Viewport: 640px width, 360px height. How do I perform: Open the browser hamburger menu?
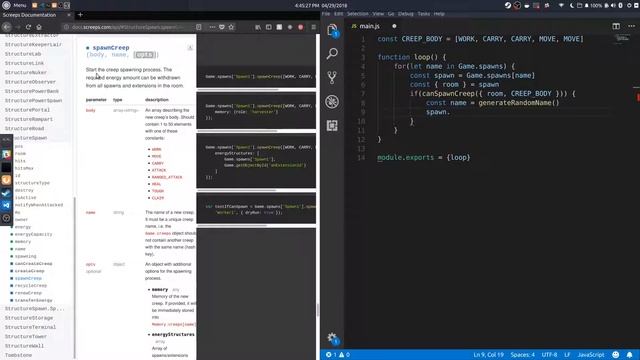tap(313, 27)
